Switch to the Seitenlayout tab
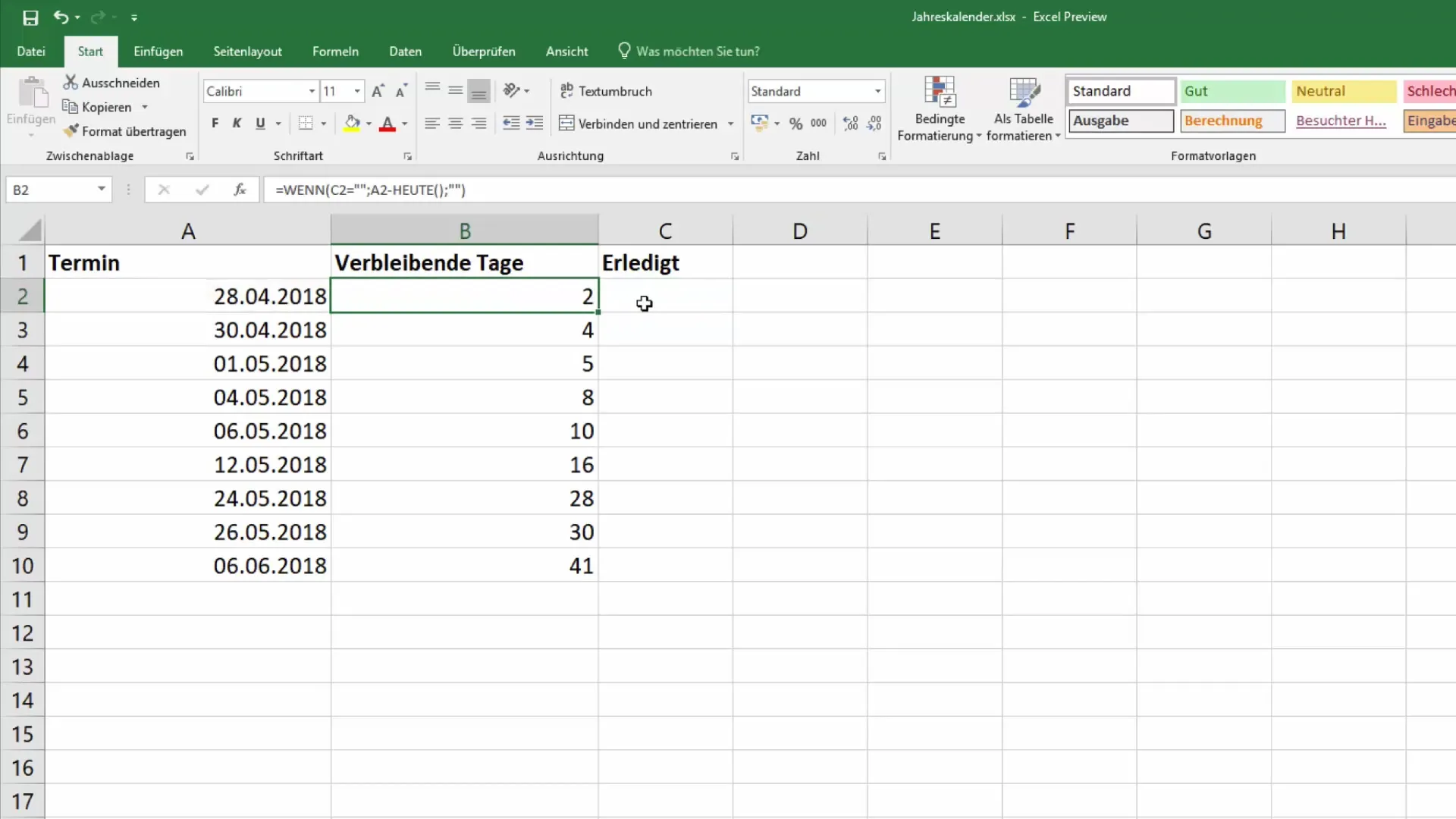The width and height of the screenshot is (1456, 819). tap(248, 51)
